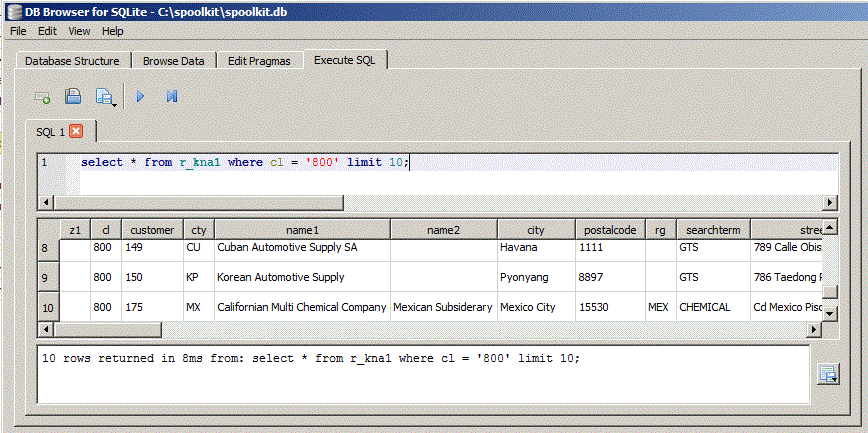
Task: Click the name1 column header
Action: coord(302,230)
